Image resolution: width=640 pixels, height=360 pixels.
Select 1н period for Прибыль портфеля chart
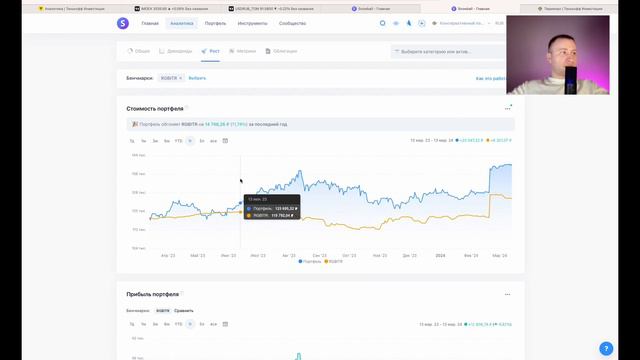[x=143, y=324]
